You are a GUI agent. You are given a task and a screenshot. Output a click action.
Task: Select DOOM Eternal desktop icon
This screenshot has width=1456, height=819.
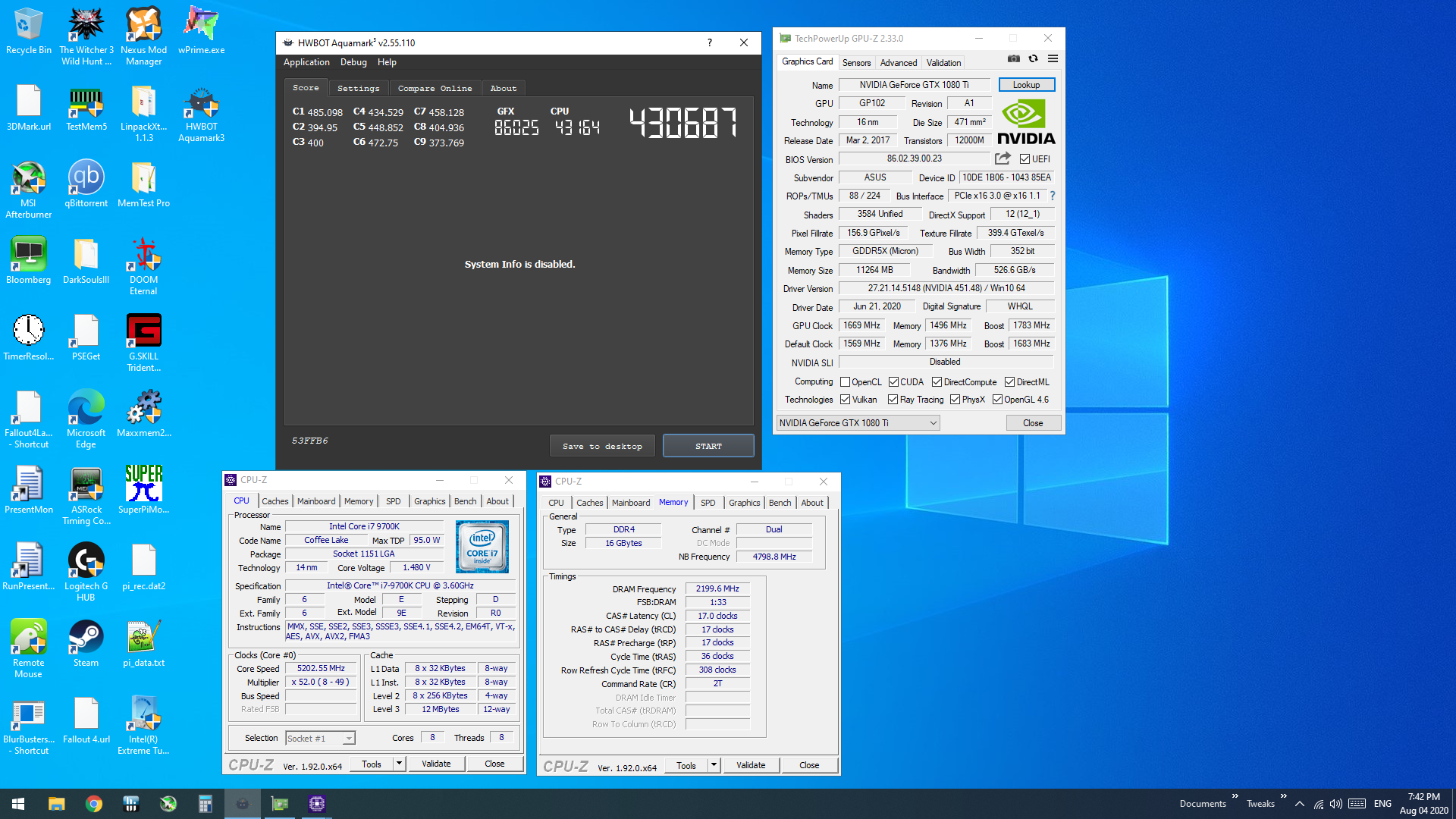click(x=144, y=265)
